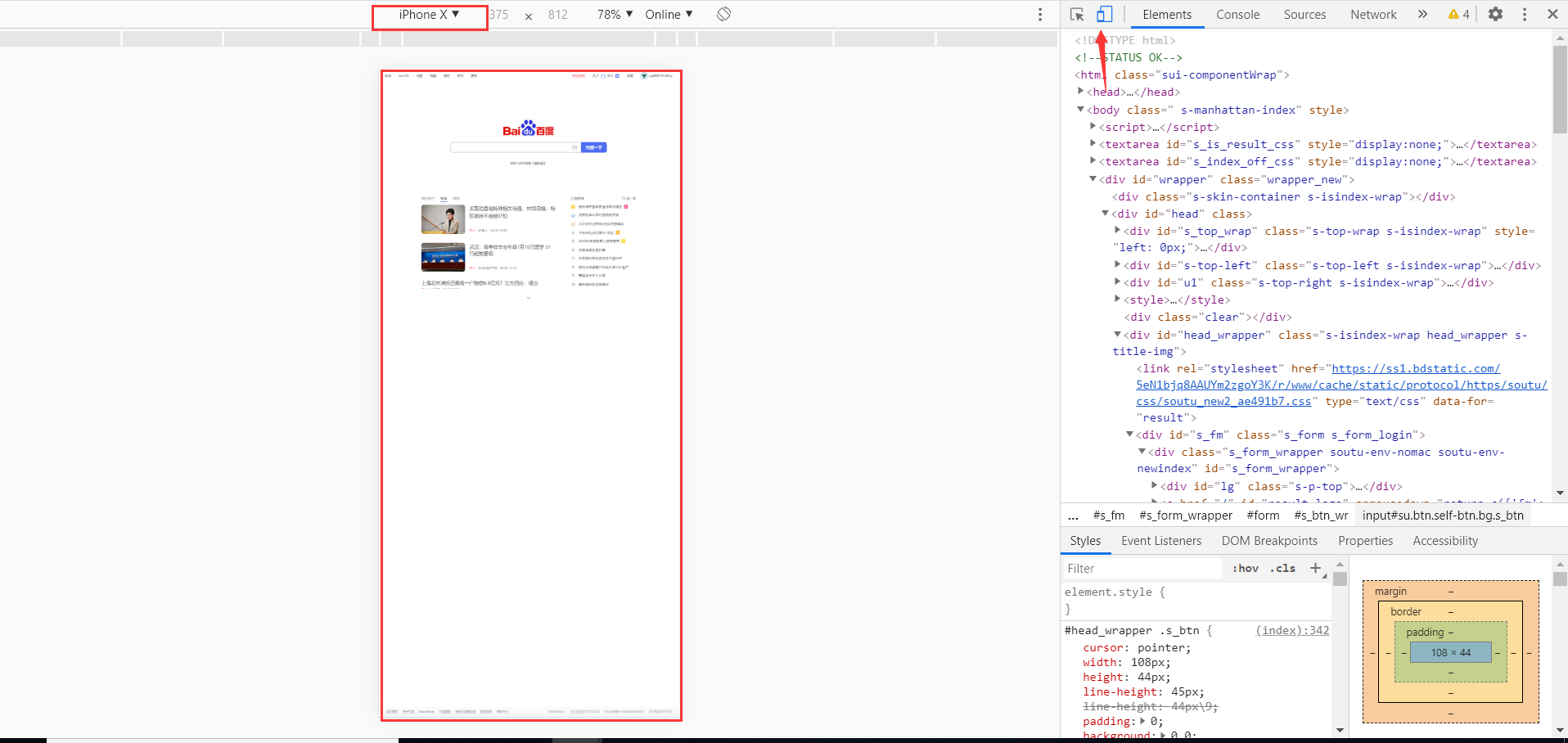The height and width of the screenshot is (743, 1568).
Task: Add new style rule with plus icon
Action: coord(1315,569)
